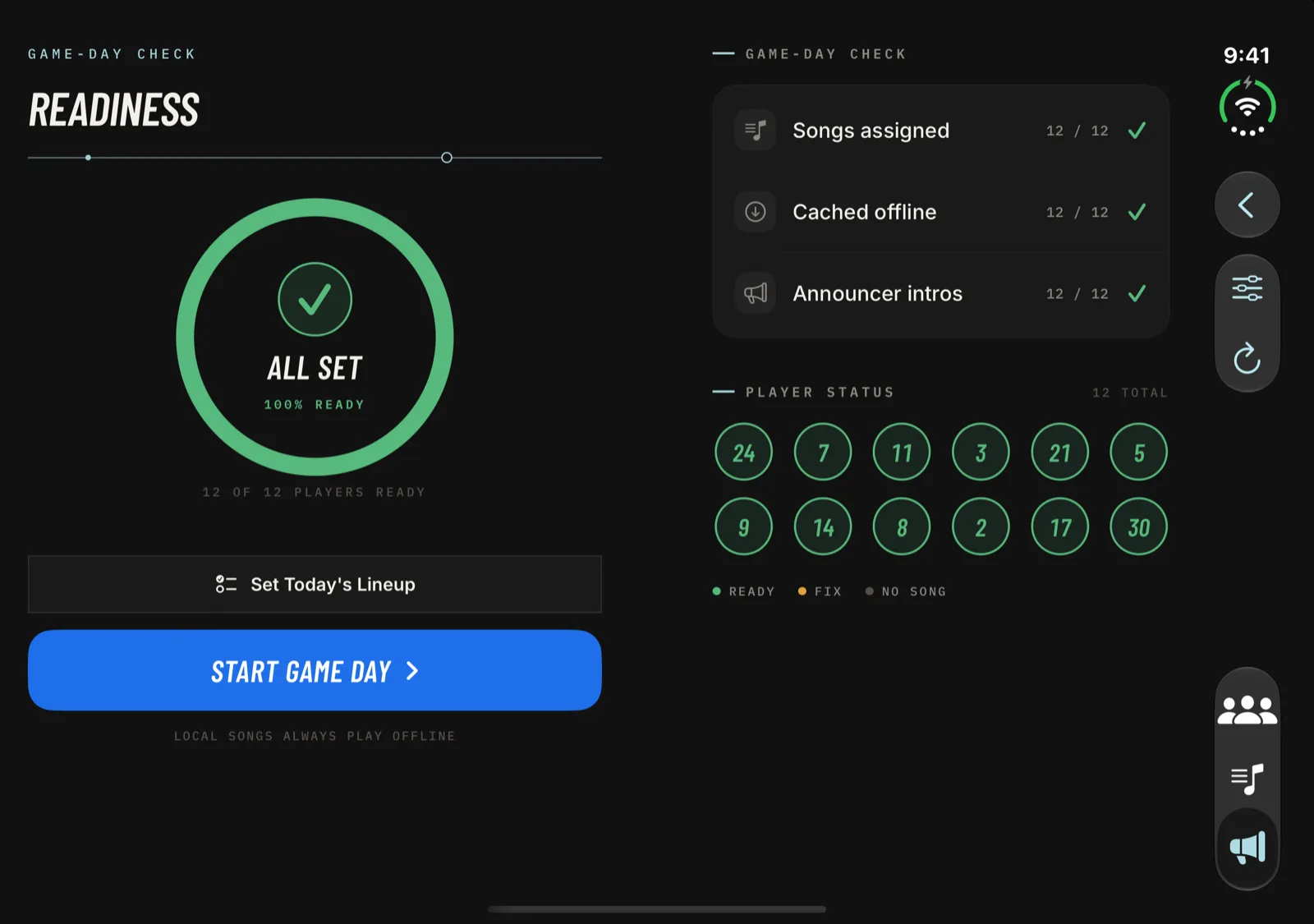
Task: Click the Cached offline download icon
Action: (755, 212)
